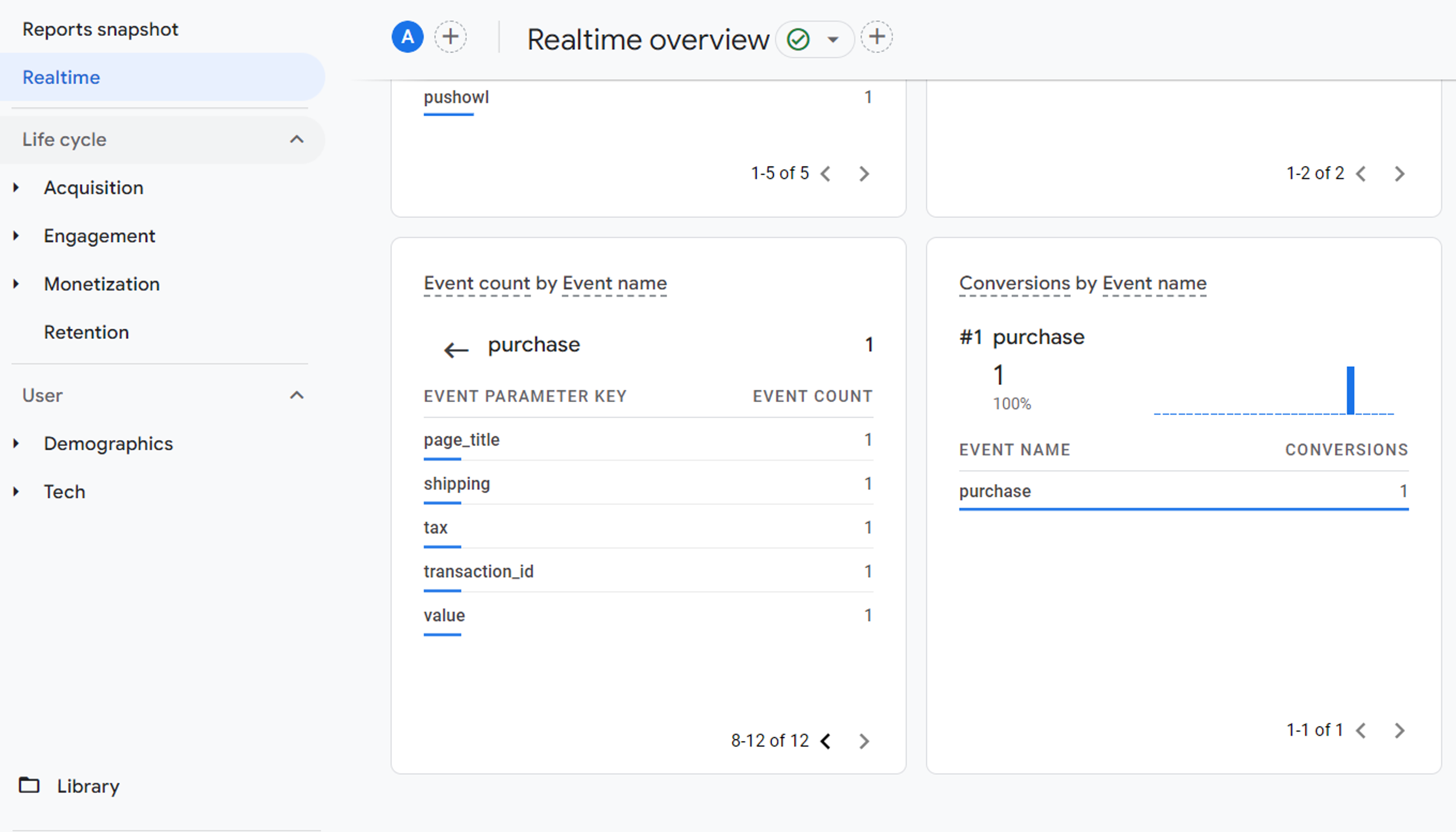Image resolution: width=1456 pixels, height=832 pixels.
Task: Open the dropdown arrow next to the checkmark
Action: pos(833,39)
